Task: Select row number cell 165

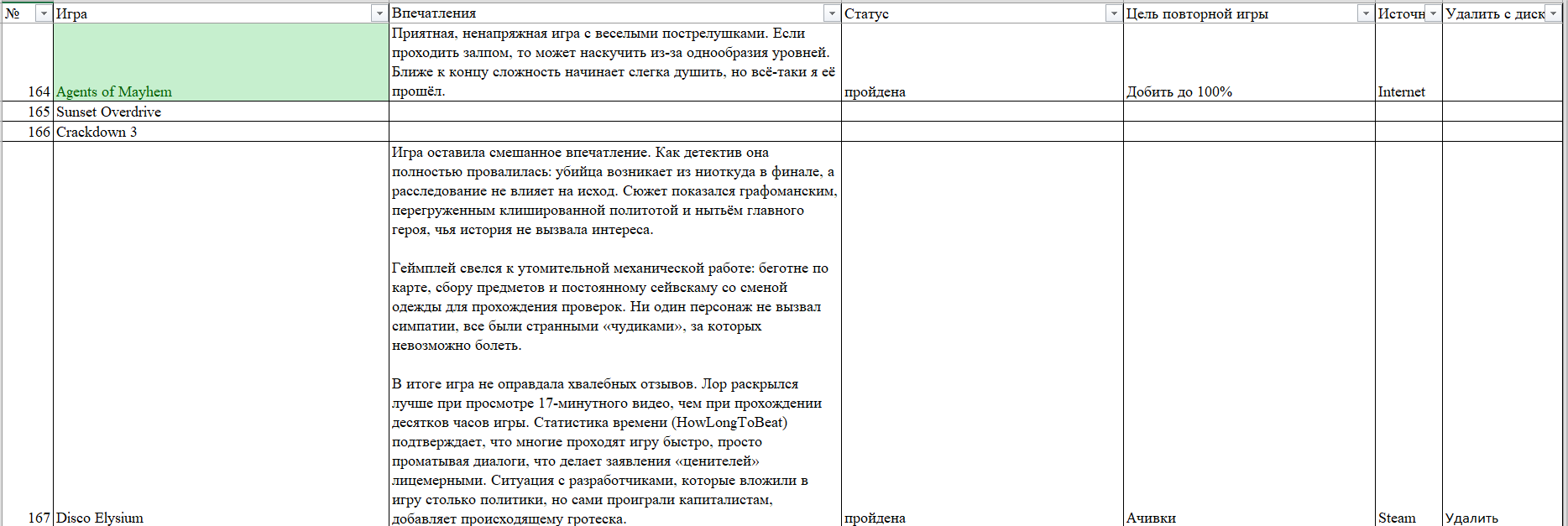Action: pos(28,112)
